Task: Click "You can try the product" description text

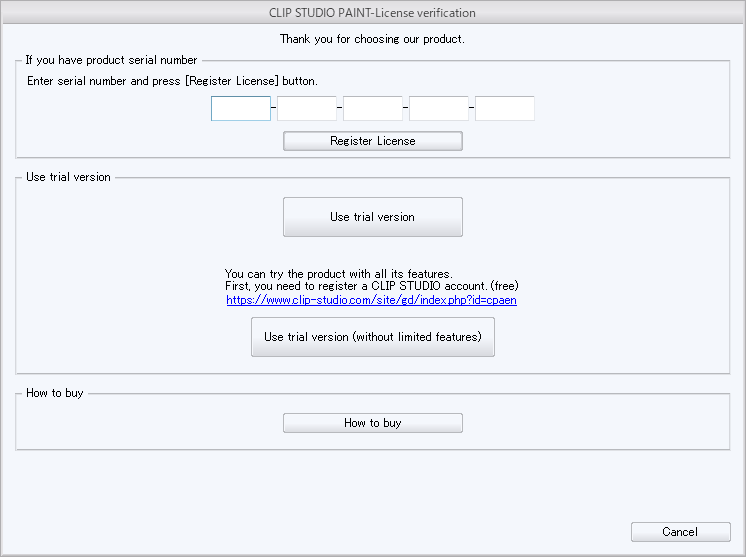Action: pos(339,274)
